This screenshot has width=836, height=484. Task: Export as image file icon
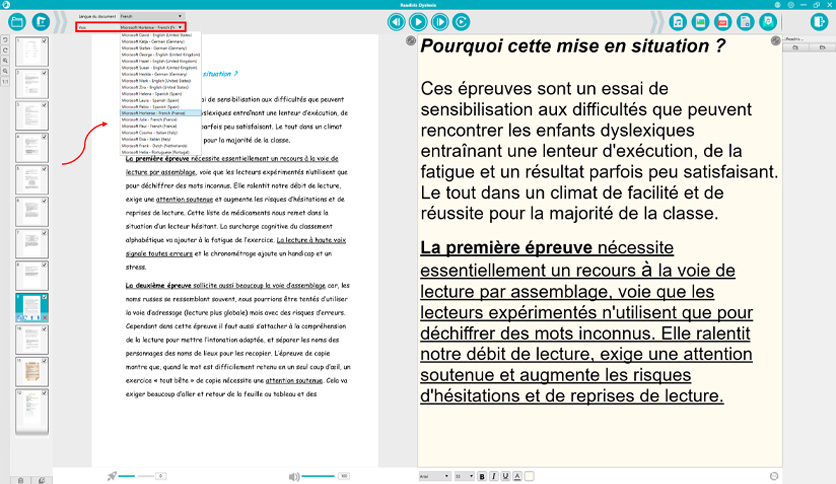tap(700, 22)
